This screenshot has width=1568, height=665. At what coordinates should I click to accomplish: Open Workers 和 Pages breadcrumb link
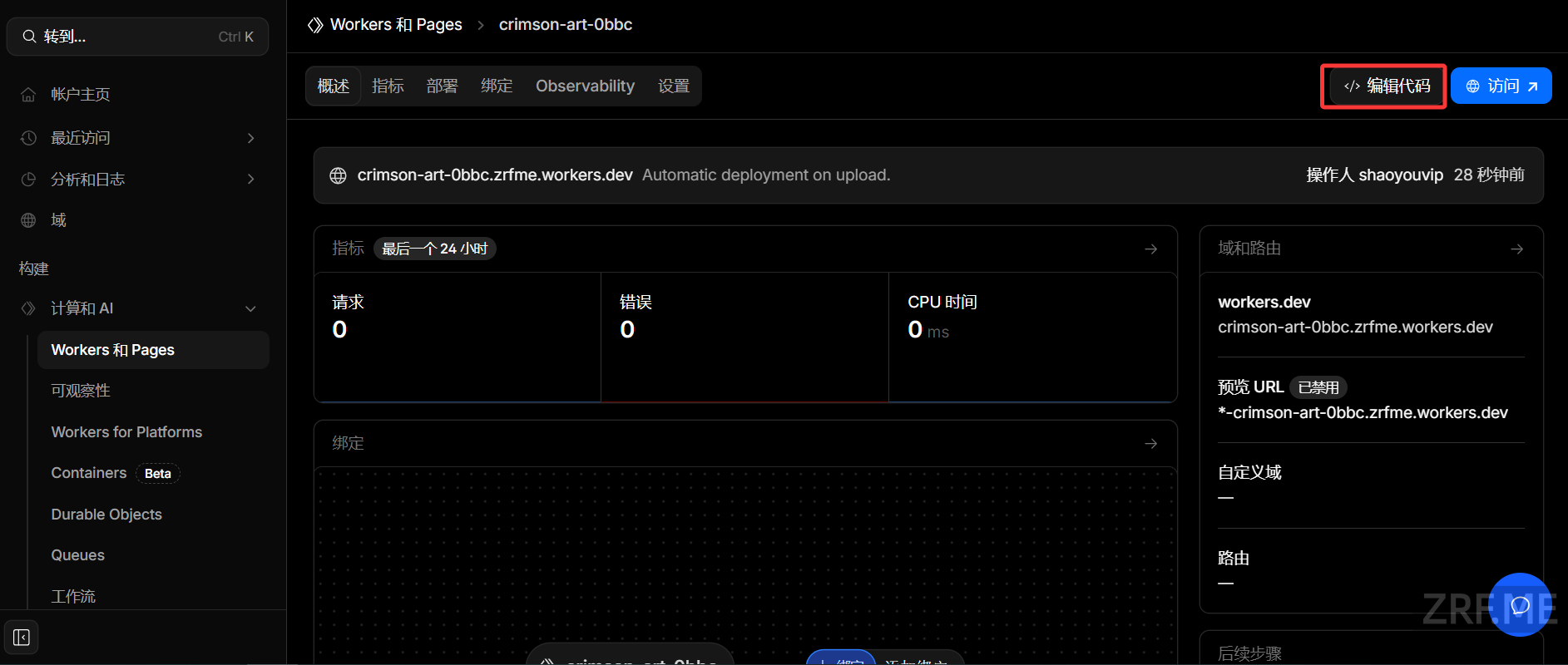[396, 25]
